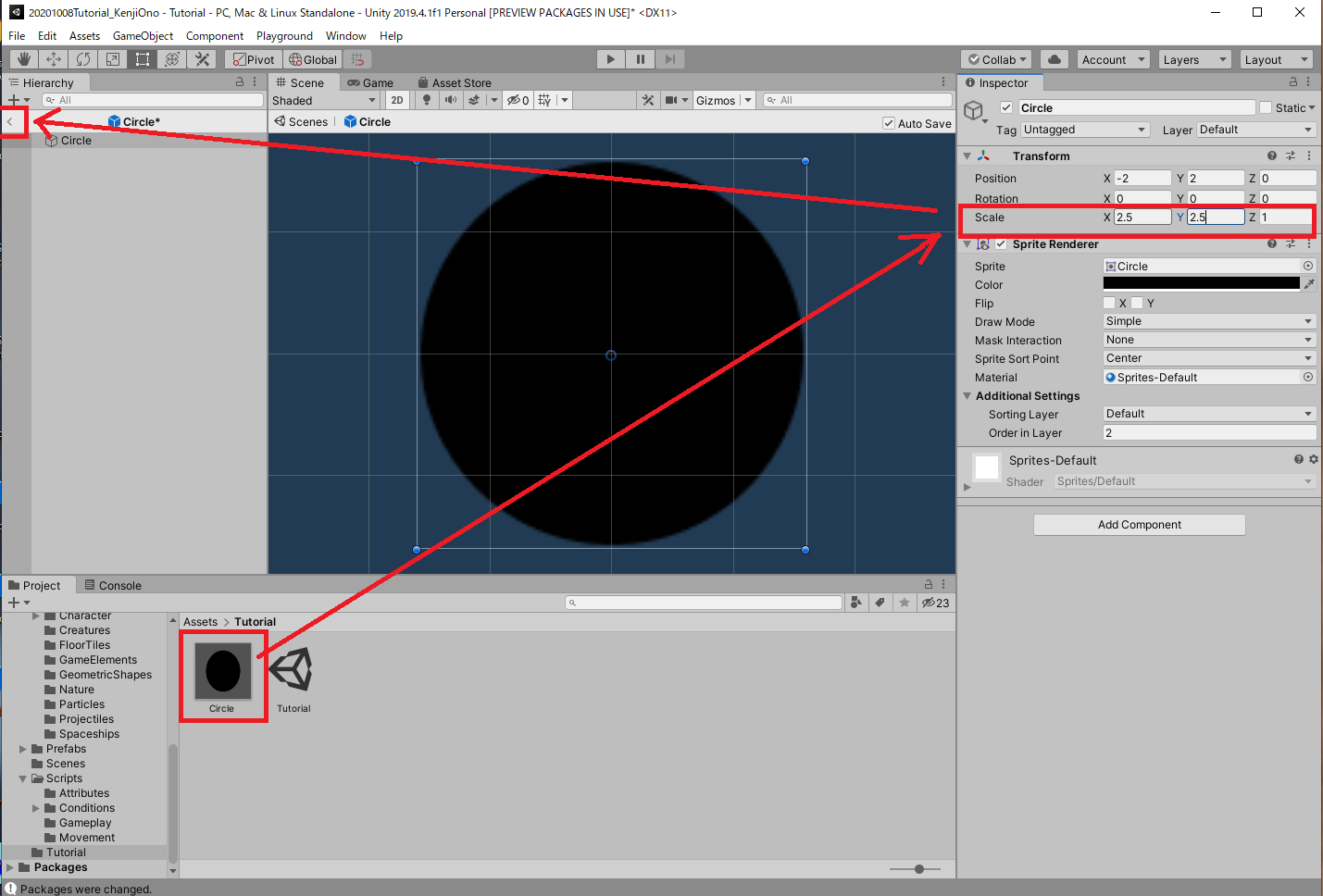Click Scale X input field
Viewport: 1323px width, 896px height.
click(x=1142, y=217)
